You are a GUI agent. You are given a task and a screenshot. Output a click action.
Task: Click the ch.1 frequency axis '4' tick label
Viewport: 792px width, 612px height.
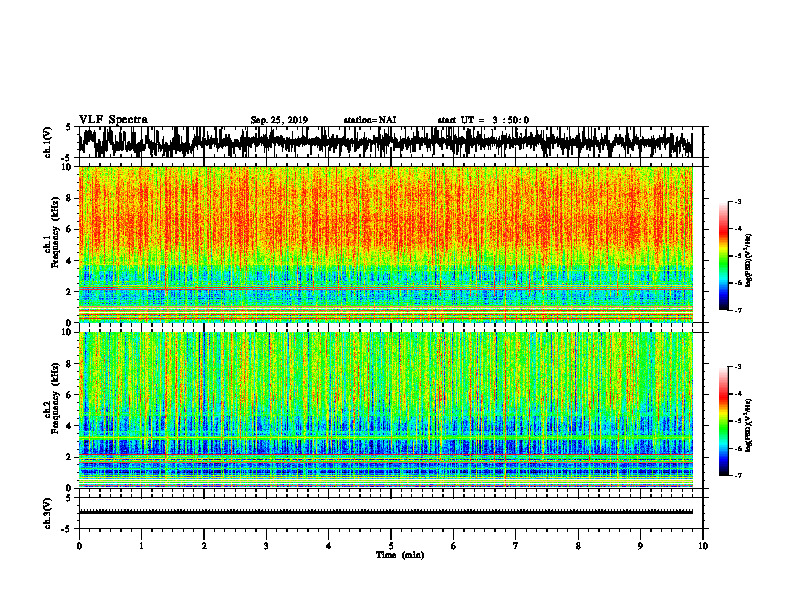(x=69, y=261)
